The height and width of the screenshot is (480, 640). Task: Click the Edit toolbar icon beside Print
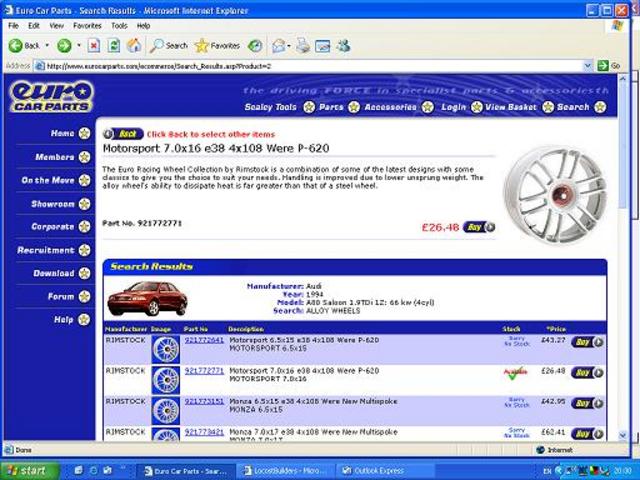[x=322, y=46]
